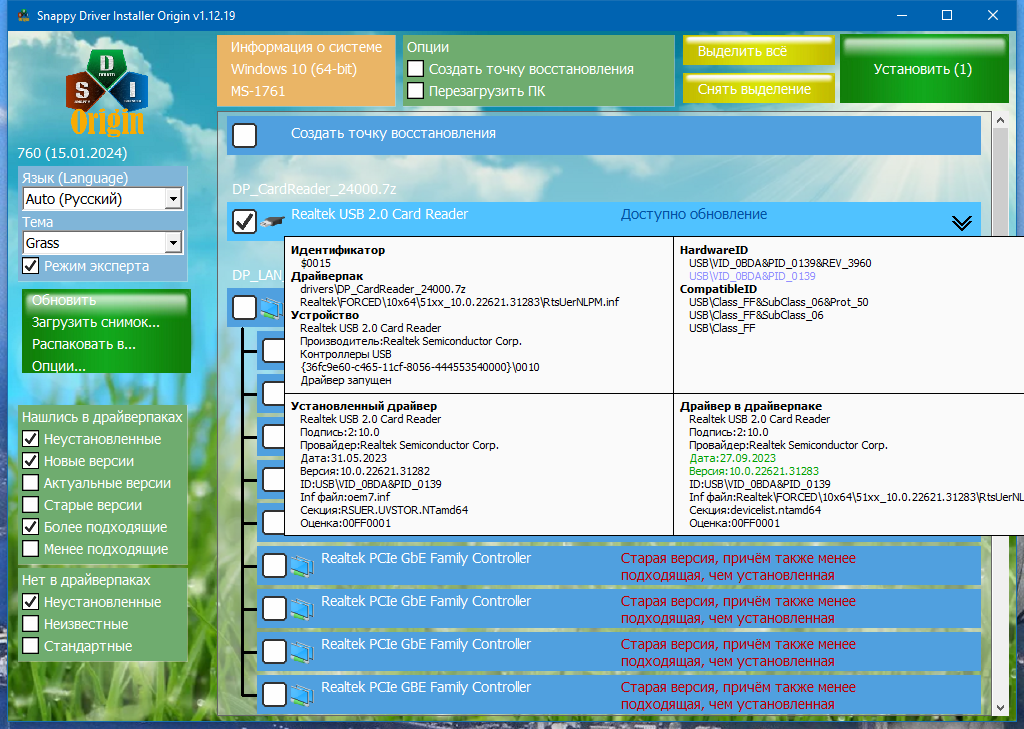Uncheck Realtek USB 2.0 Card Reader checkbox
Viewport: 1024px width, 729px height.
245,221
